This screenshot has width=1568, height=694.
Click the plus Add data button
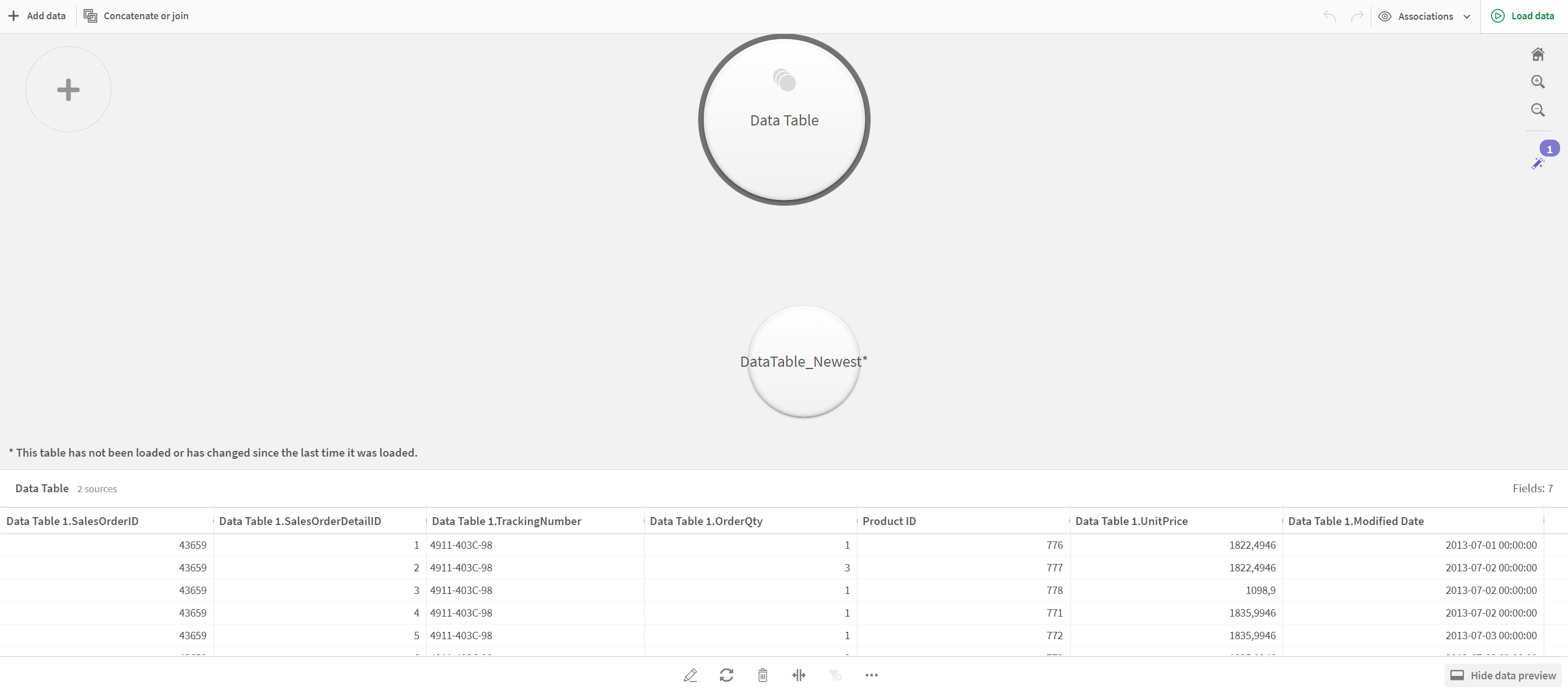(38, 15)
